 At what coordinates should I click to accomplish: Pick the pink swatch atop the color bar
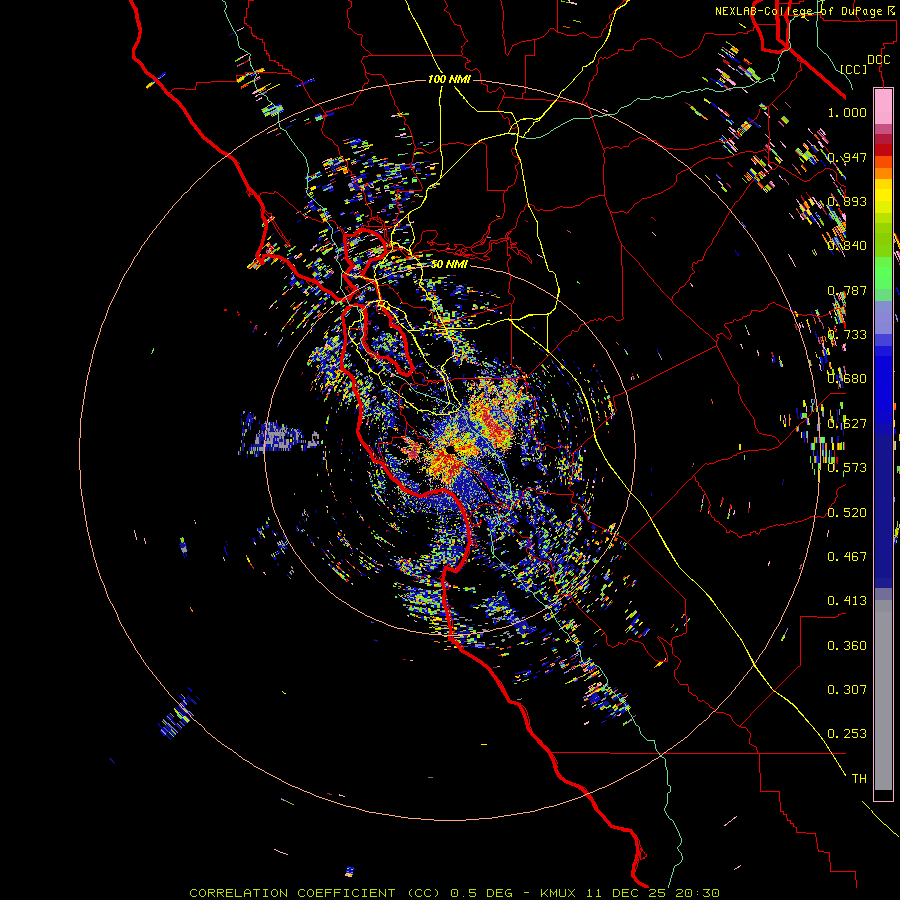tap(883, 107)
